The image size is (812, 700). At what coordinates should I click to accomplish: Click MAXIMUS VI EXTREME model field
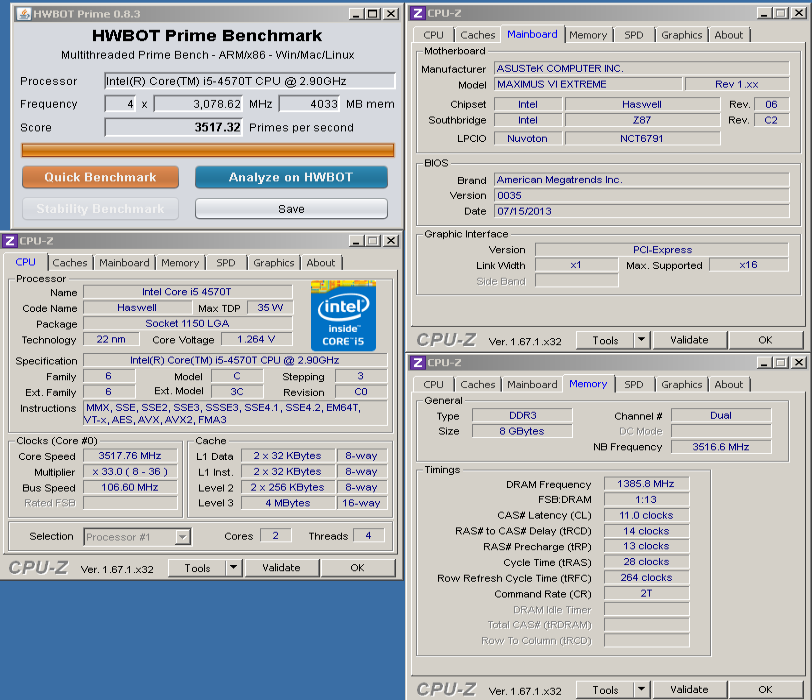point(588,84)
